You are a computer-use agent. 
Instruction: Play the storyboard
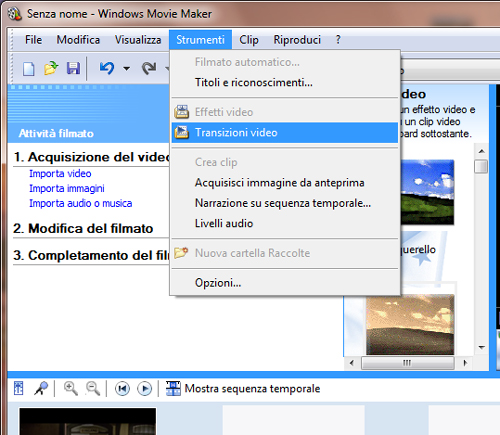pyautogui.click(x=145, y=389)
